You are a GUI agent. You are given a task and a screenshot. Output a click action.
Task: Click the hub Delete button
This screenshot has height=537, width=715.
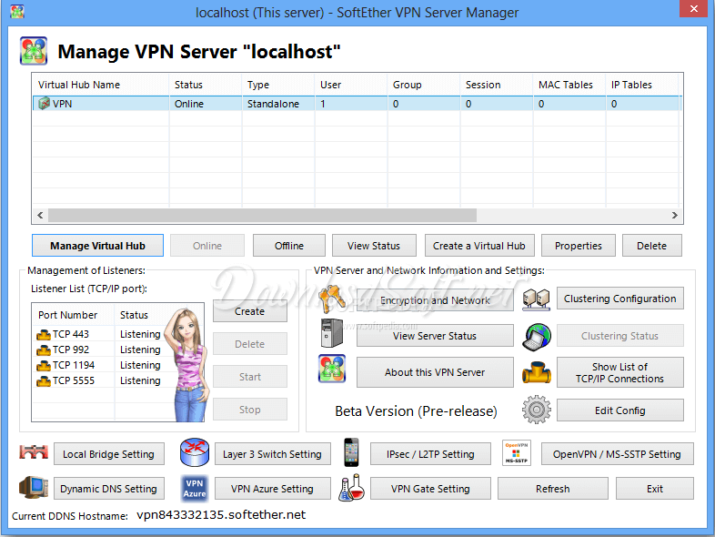tap(652, 246)
